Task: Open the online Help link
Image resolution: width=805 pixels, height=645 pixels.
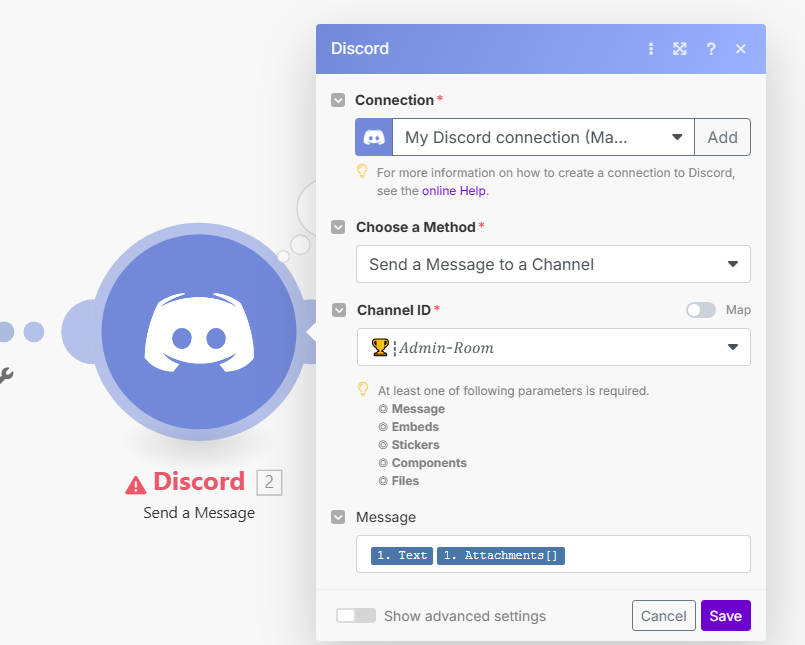Action: tap(454, 191)
